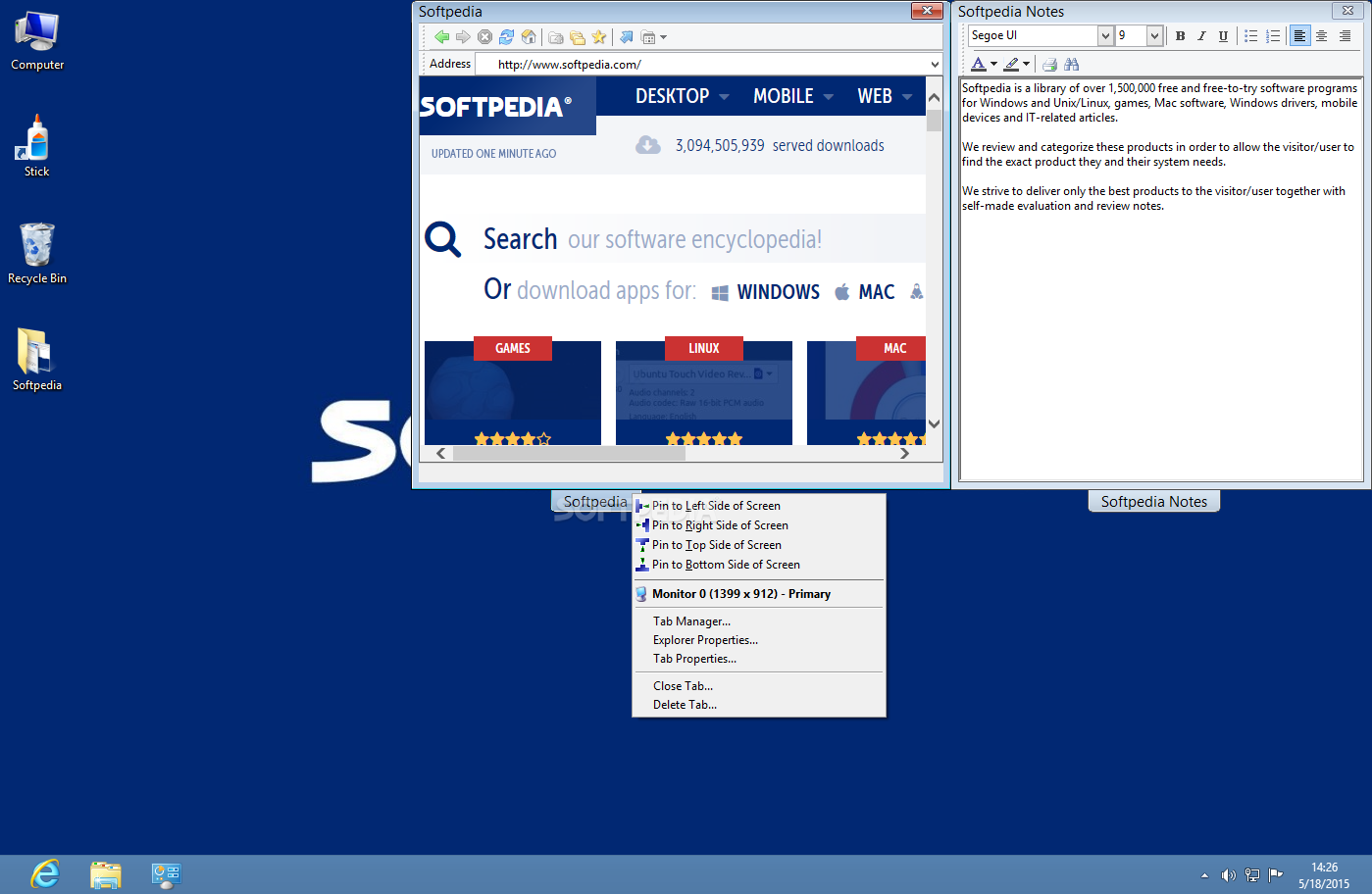Click the search magnifier on webpage
Viewport: 1372px width, 894px height.
[442, 239]
